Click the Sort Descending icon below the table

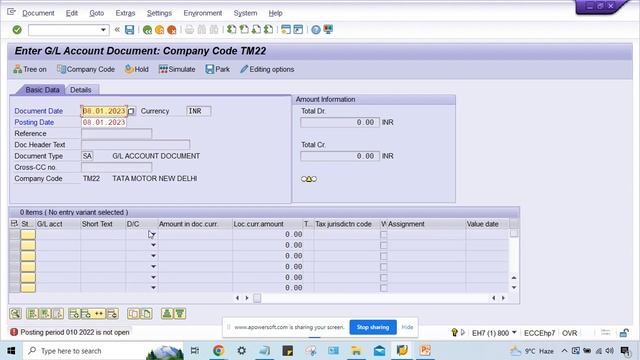[180, 313]
